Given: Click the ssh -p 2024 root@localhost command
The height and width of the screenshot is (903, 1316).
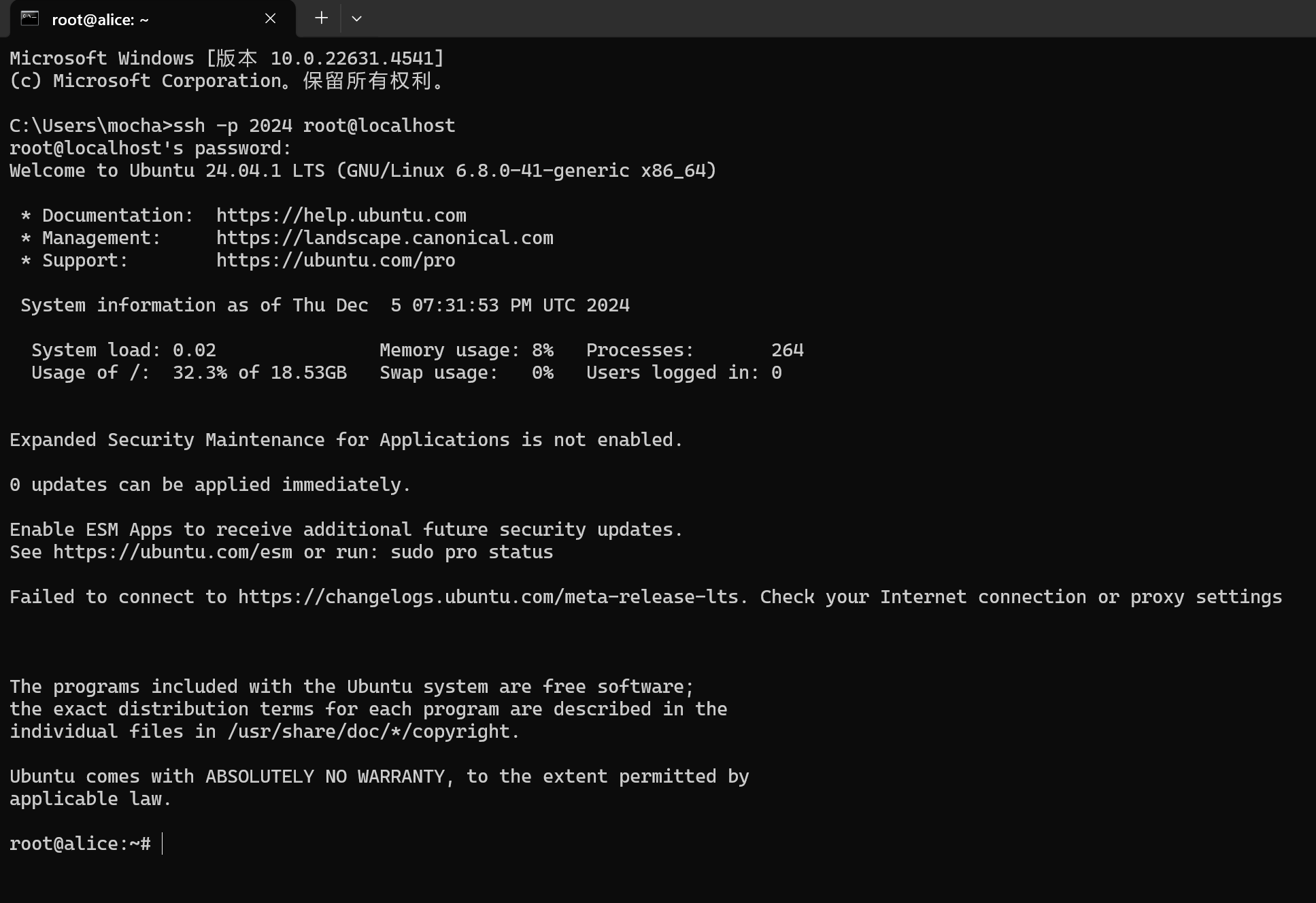Looking at the screenshot, I should pos(314,126).
